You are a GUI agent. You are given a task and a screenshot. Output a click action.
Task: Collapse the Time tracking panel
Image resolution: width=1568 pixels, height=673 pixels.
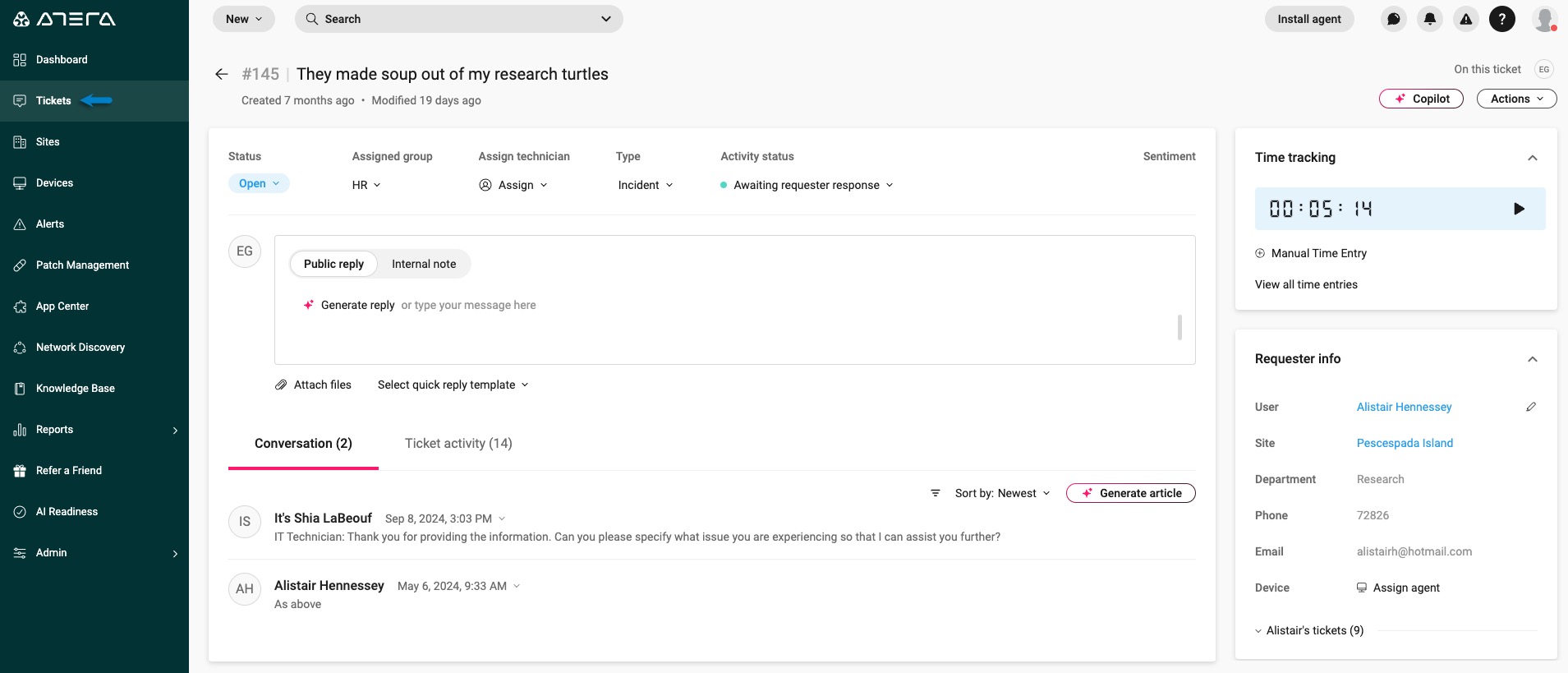coord(1532,158)
